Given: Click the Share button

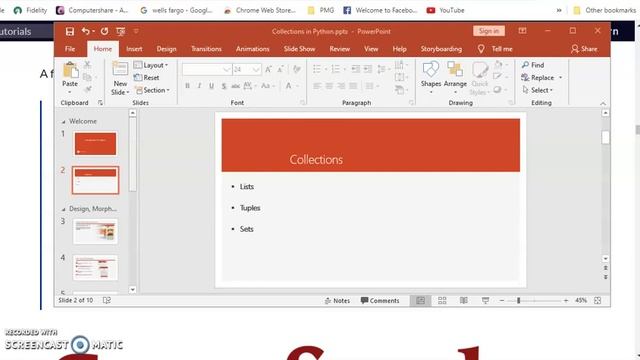Looking at the screenshot, I should [x=584, y=49].
